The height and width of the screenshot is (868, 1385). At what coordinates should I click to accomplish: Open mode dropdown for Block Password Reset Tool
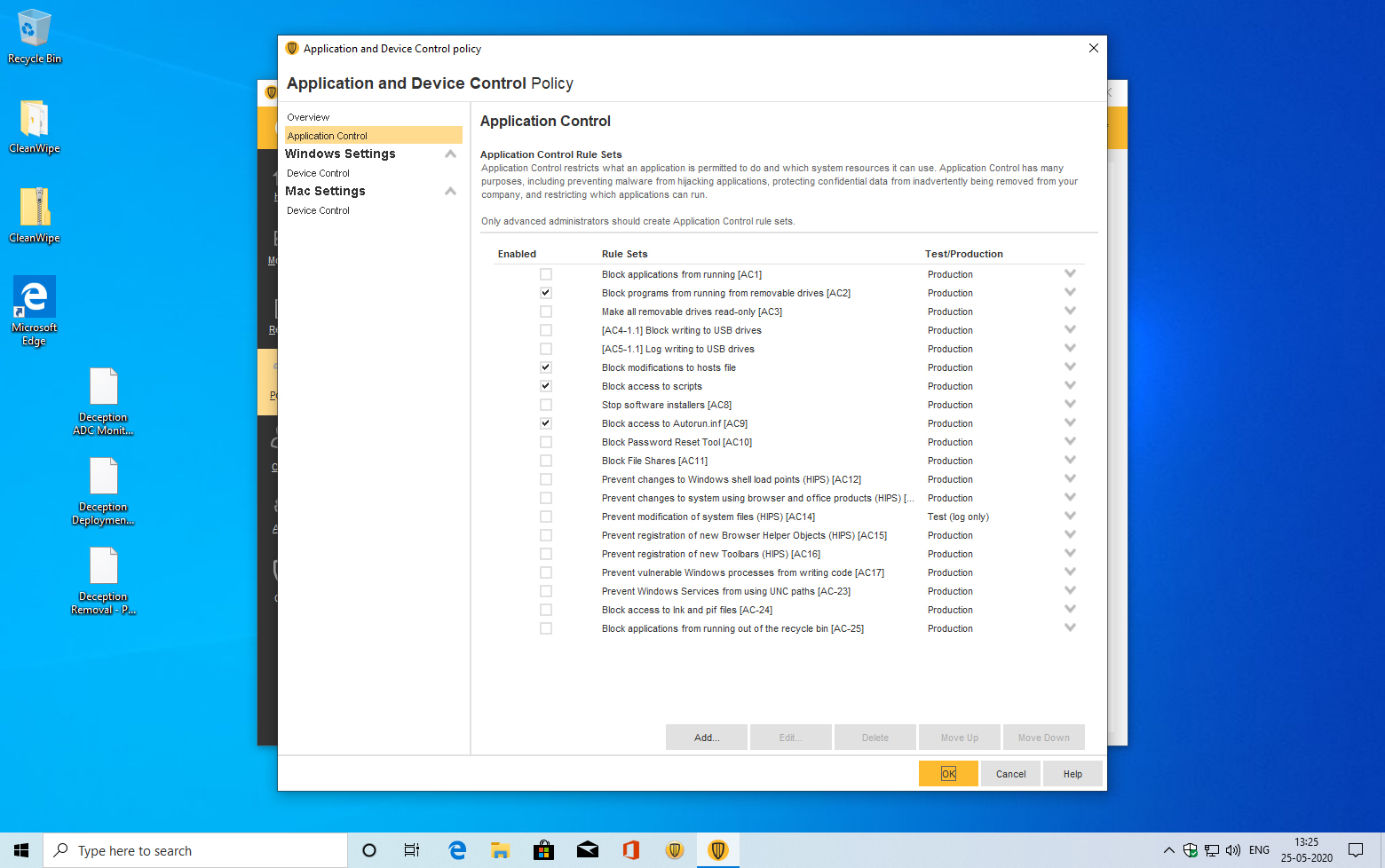tap(1070, 441)
